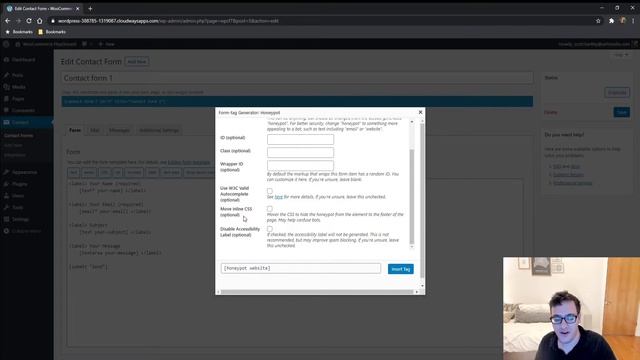Focus the Class (optional) input field
This screenshot has height=360, width=640.
[300, 152]
